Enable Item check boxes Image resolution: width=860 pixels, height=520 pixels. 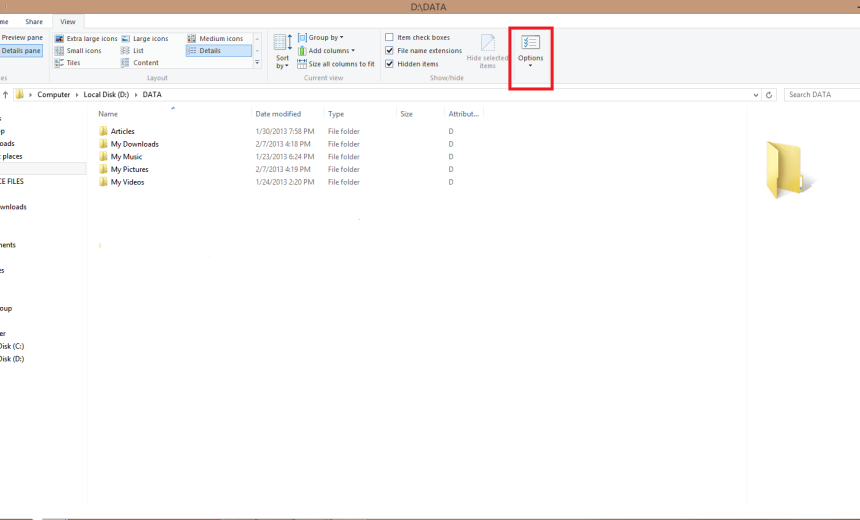(x=389, y=37)
